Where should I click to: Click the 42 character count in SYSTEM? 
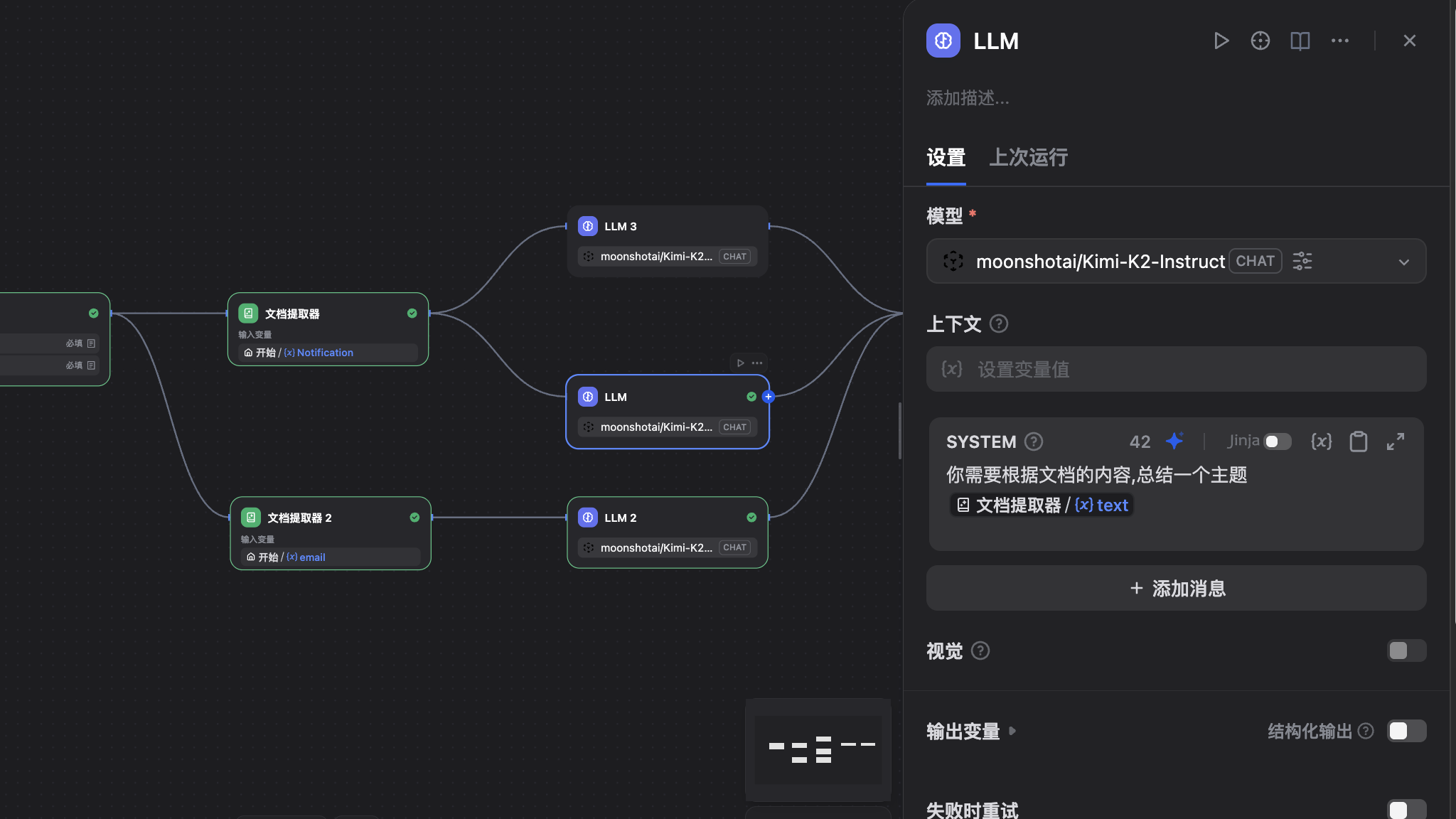[x=1140, y=441]
